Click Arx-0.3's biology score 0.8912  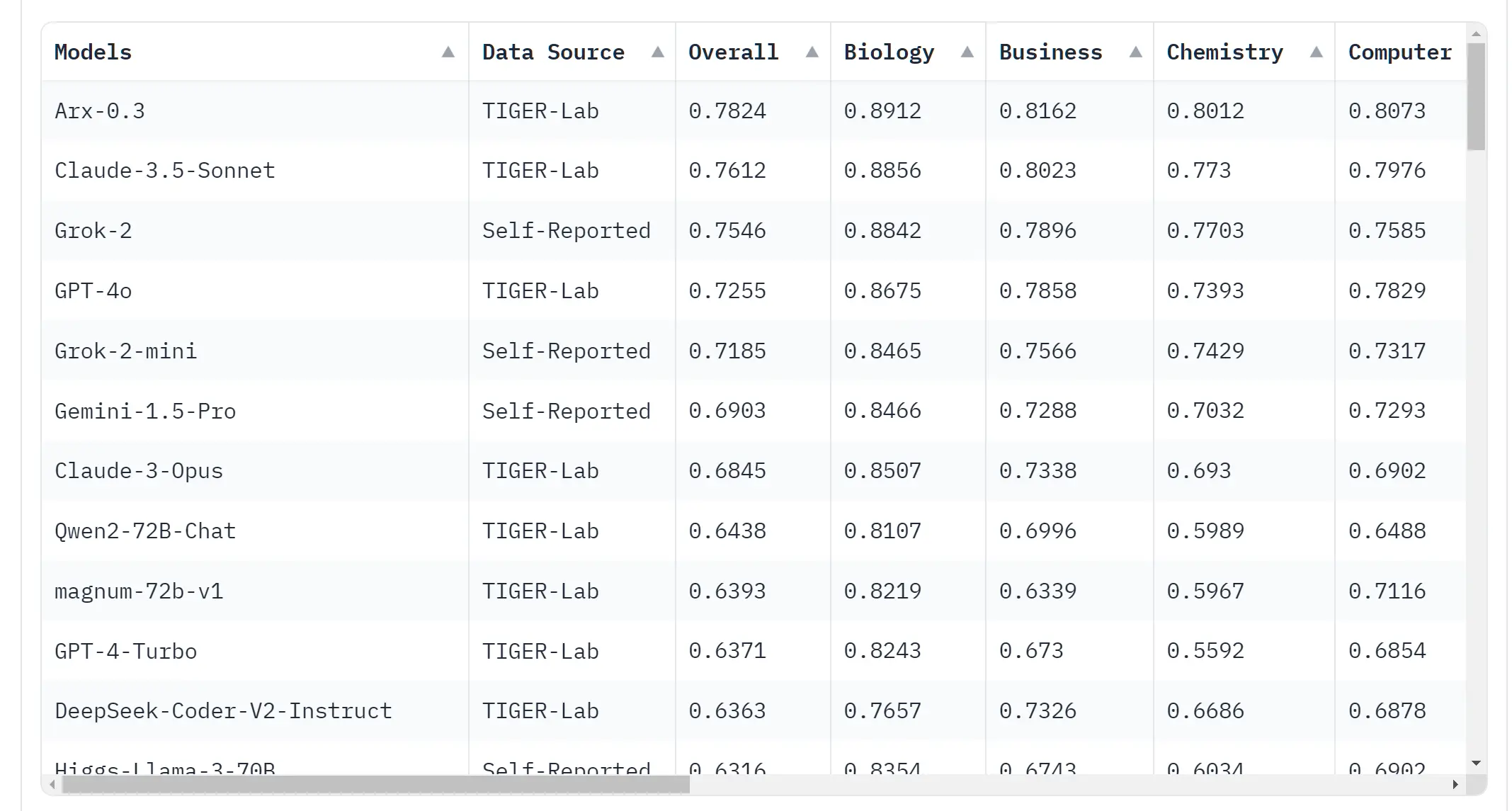(x=882, y=110)
